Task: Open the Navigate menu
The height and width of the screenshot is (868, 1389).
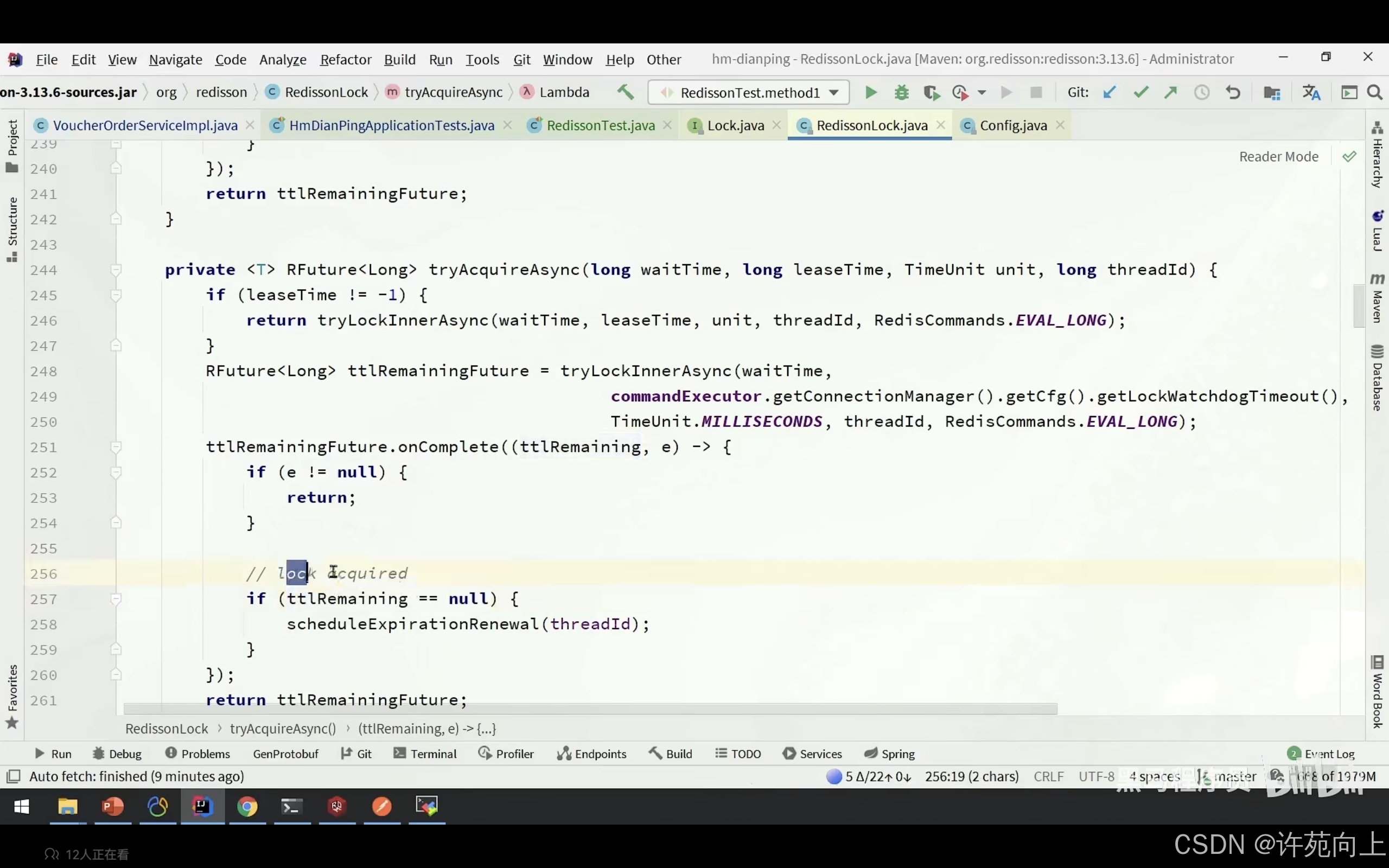Action: point(176,59)
